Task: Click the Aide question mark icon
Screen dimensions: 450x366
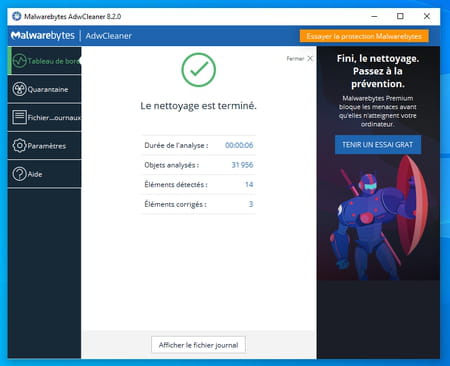Action: pyautogui.click(x=20, y=174)
